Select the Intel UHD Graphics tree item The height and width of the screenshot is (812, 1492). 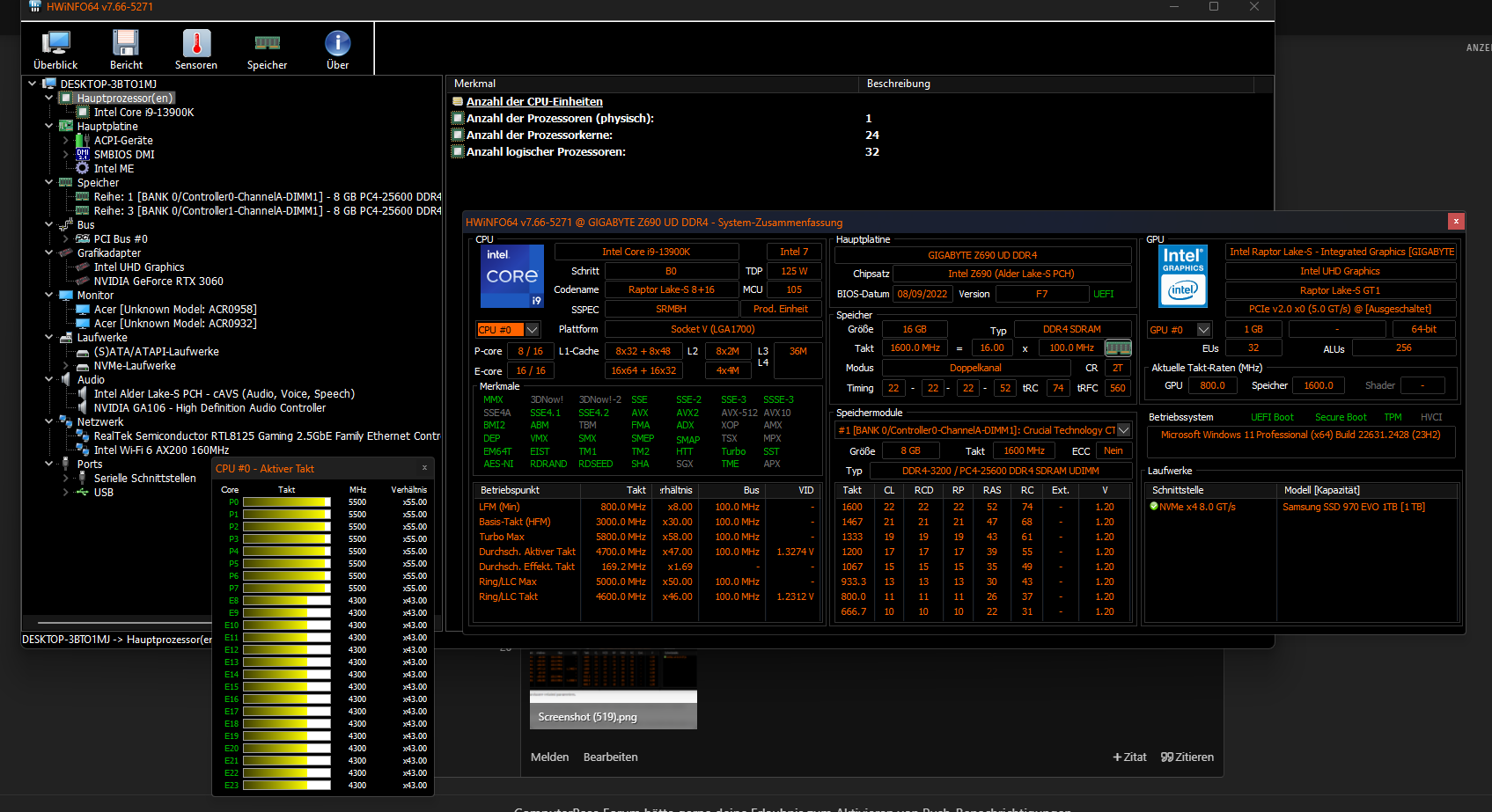(139, 267)
